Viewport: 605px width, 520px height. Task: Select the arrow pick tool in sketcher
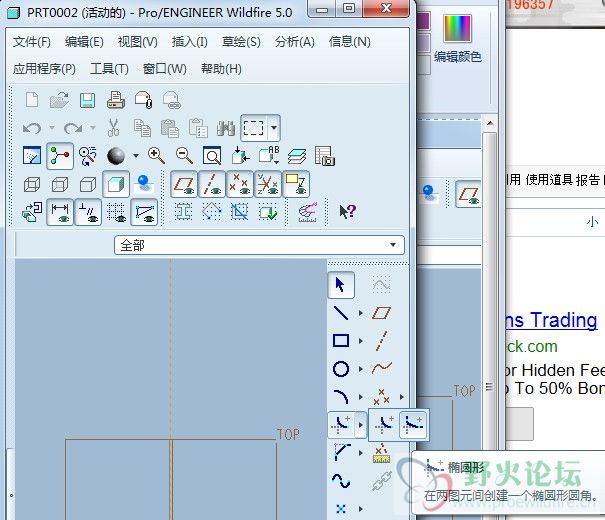(341, 285)
